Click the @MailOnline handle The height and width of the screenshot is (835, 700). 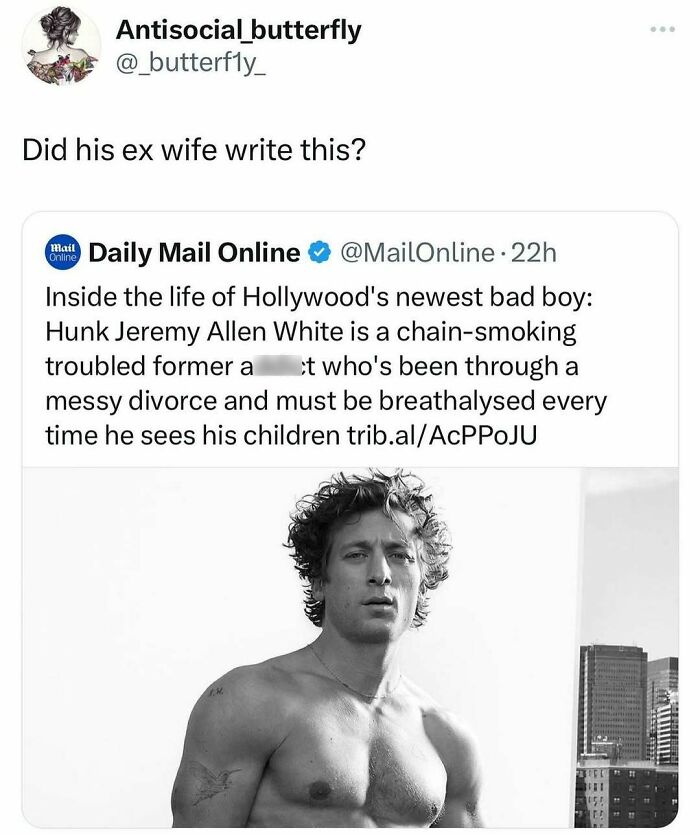tap(416, 253)
